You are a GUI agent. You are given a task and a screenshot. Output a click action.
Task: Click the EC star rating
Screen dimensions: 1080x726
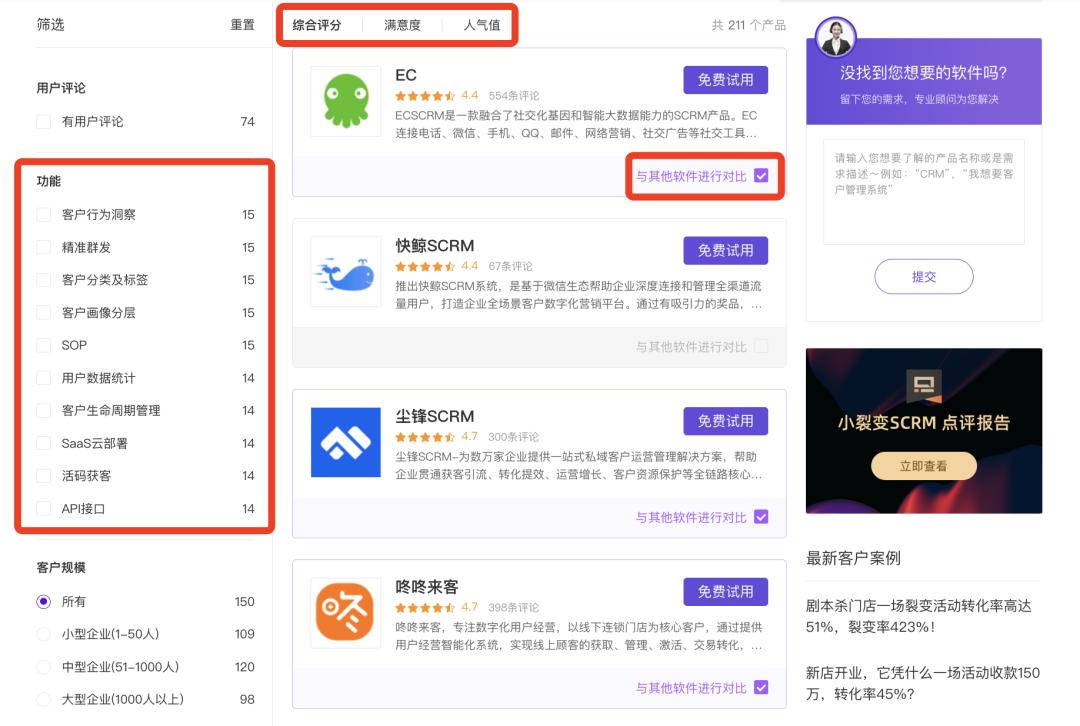(x=425, y=96)
